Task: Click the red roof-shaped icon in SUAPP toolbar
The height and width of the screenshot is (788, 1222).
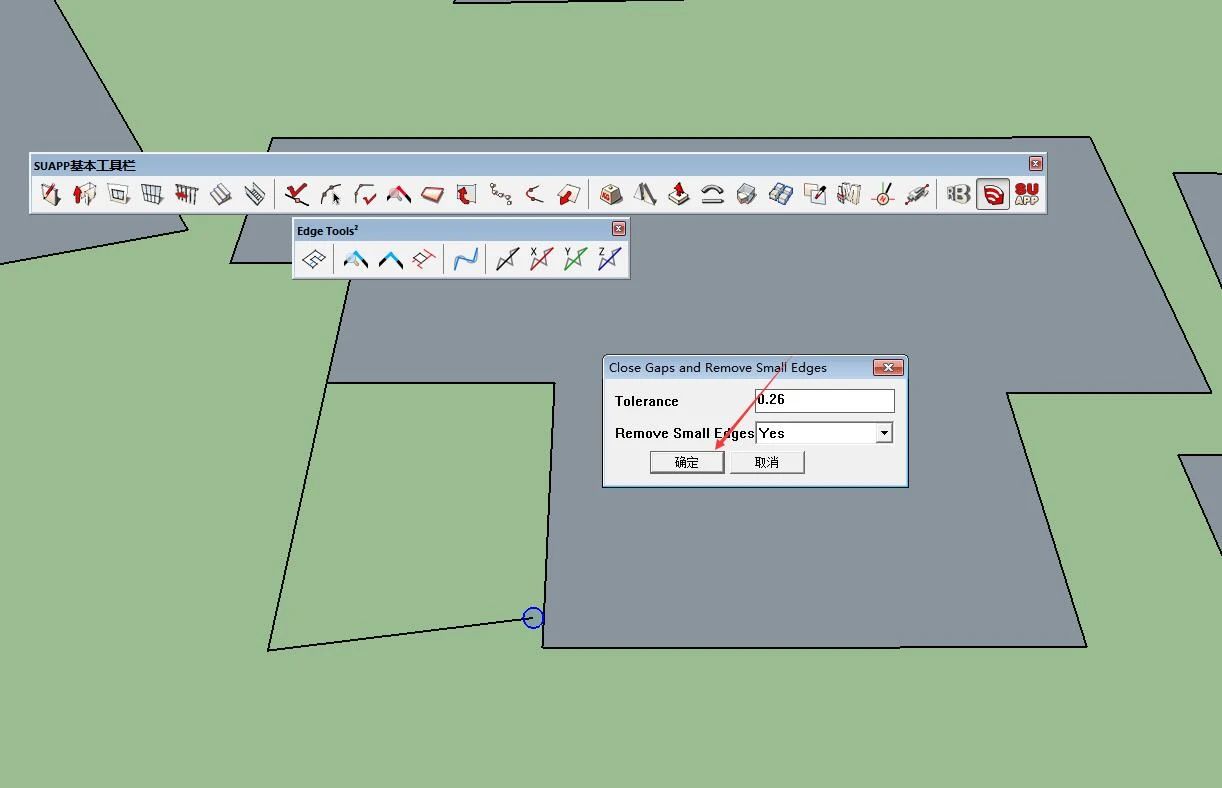Action: 399,194
